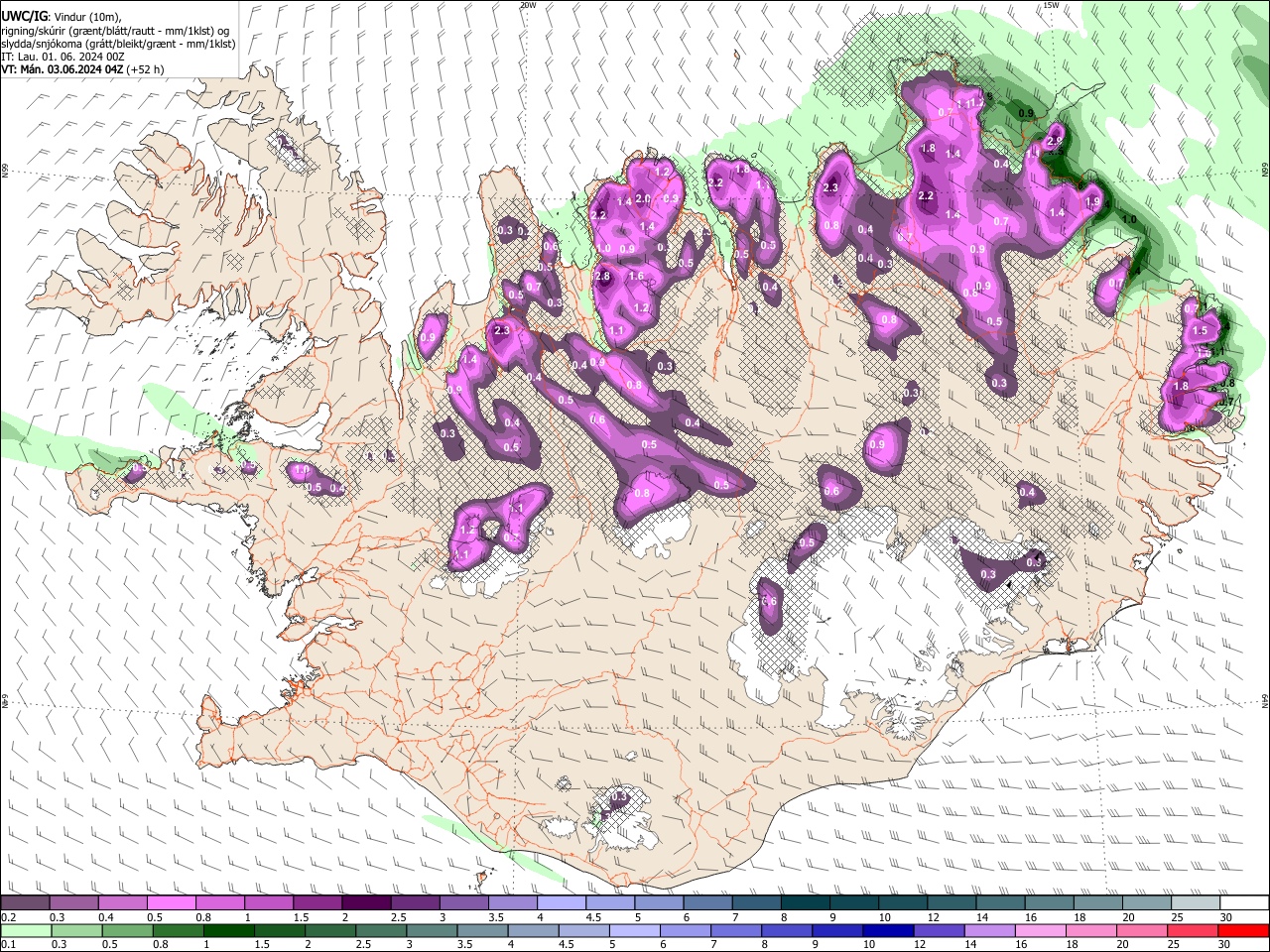Pick the grey-blue 20 snow scale swatch
Viewport: 1270px width, 952px height.
1147,903
